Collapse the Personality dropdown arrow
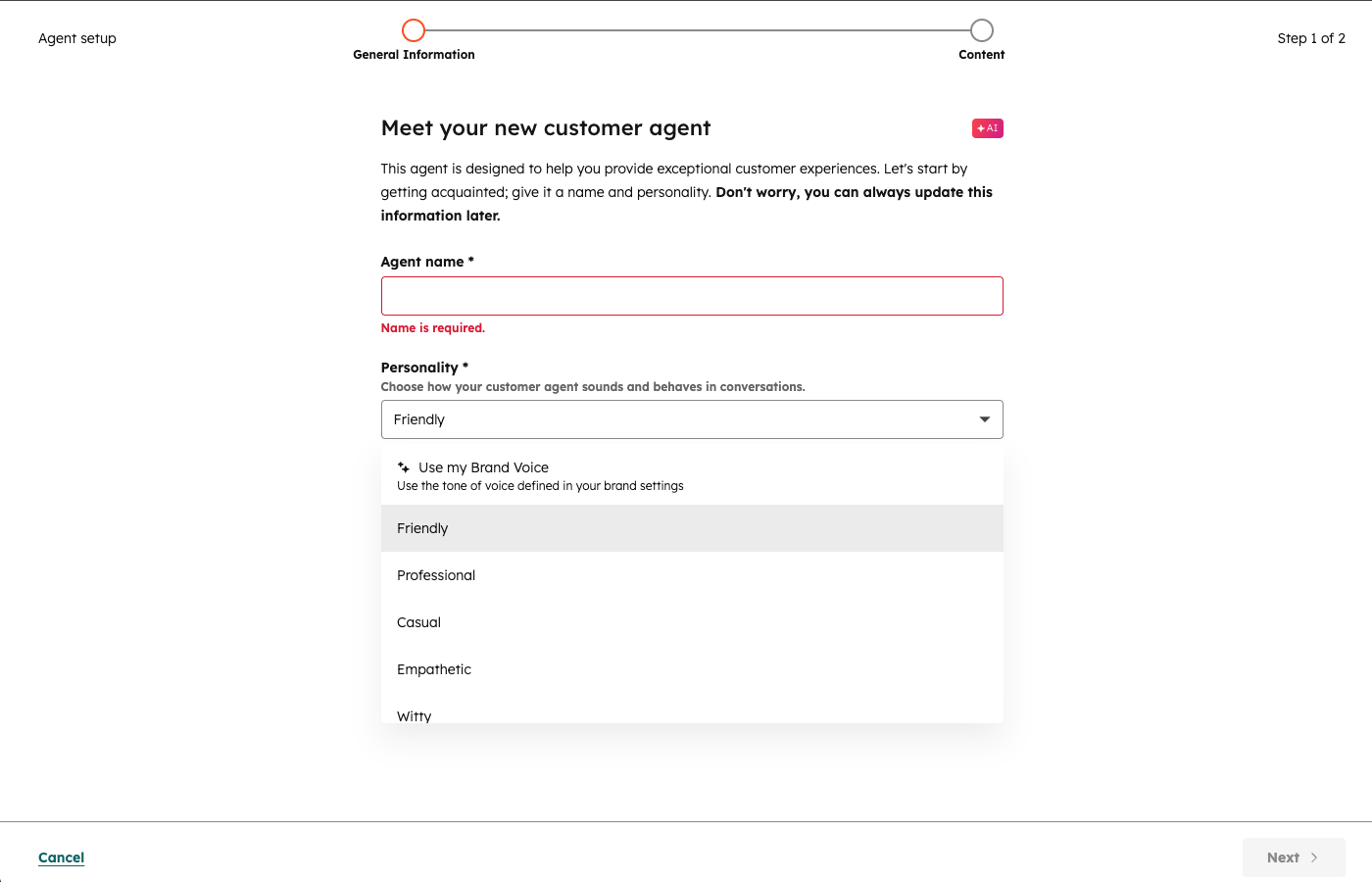The image size is (1372, 882). [984, 419]
